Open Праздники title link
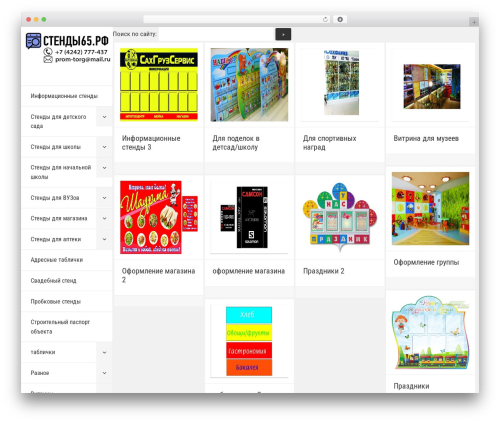The image size is (500, 423). point(411,386)
